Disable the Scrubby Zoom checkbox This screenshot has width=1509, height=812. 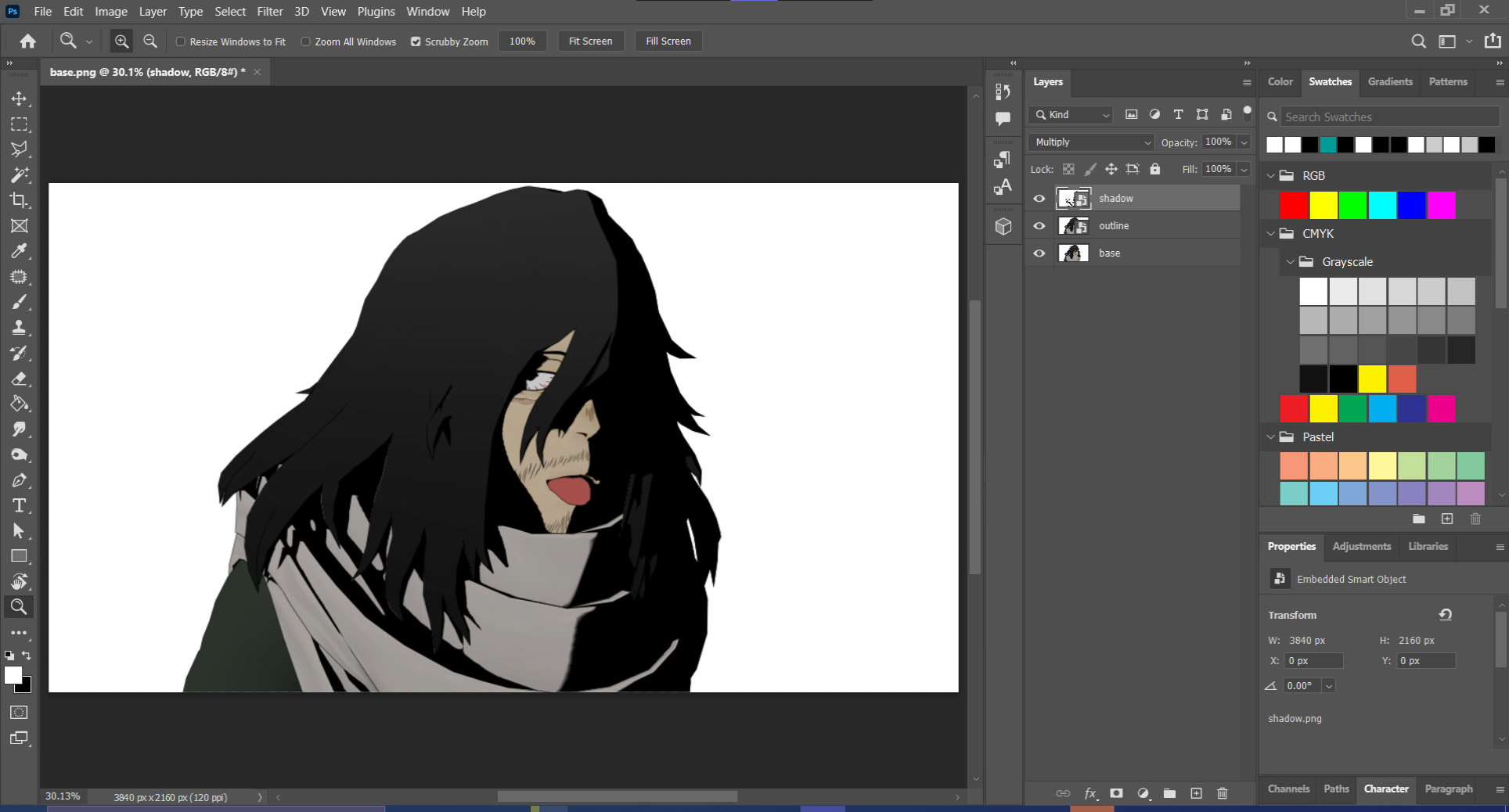point(416,41)
